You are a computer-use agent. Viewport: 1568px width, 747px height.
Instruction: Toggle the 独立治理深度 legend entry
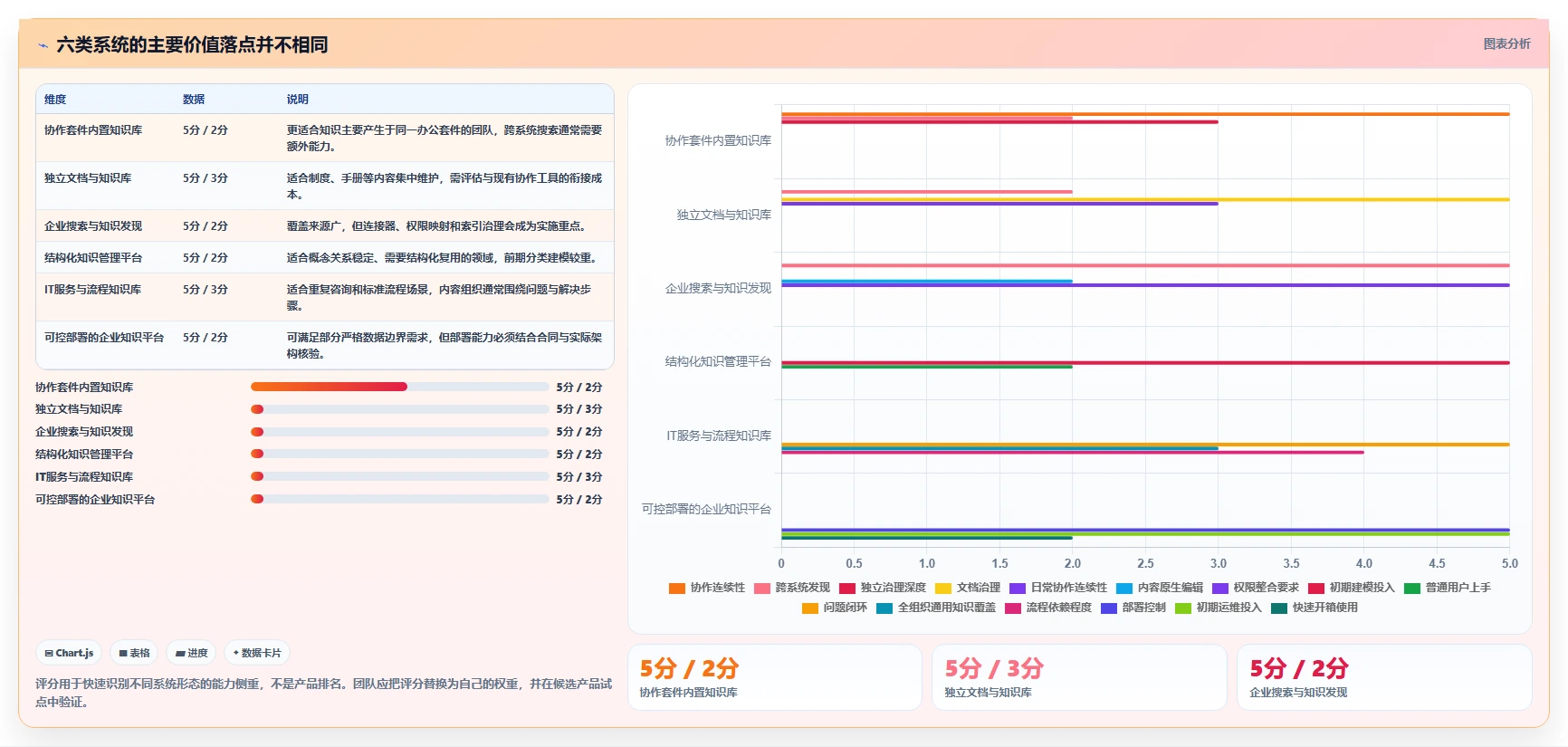coord(883,588)
